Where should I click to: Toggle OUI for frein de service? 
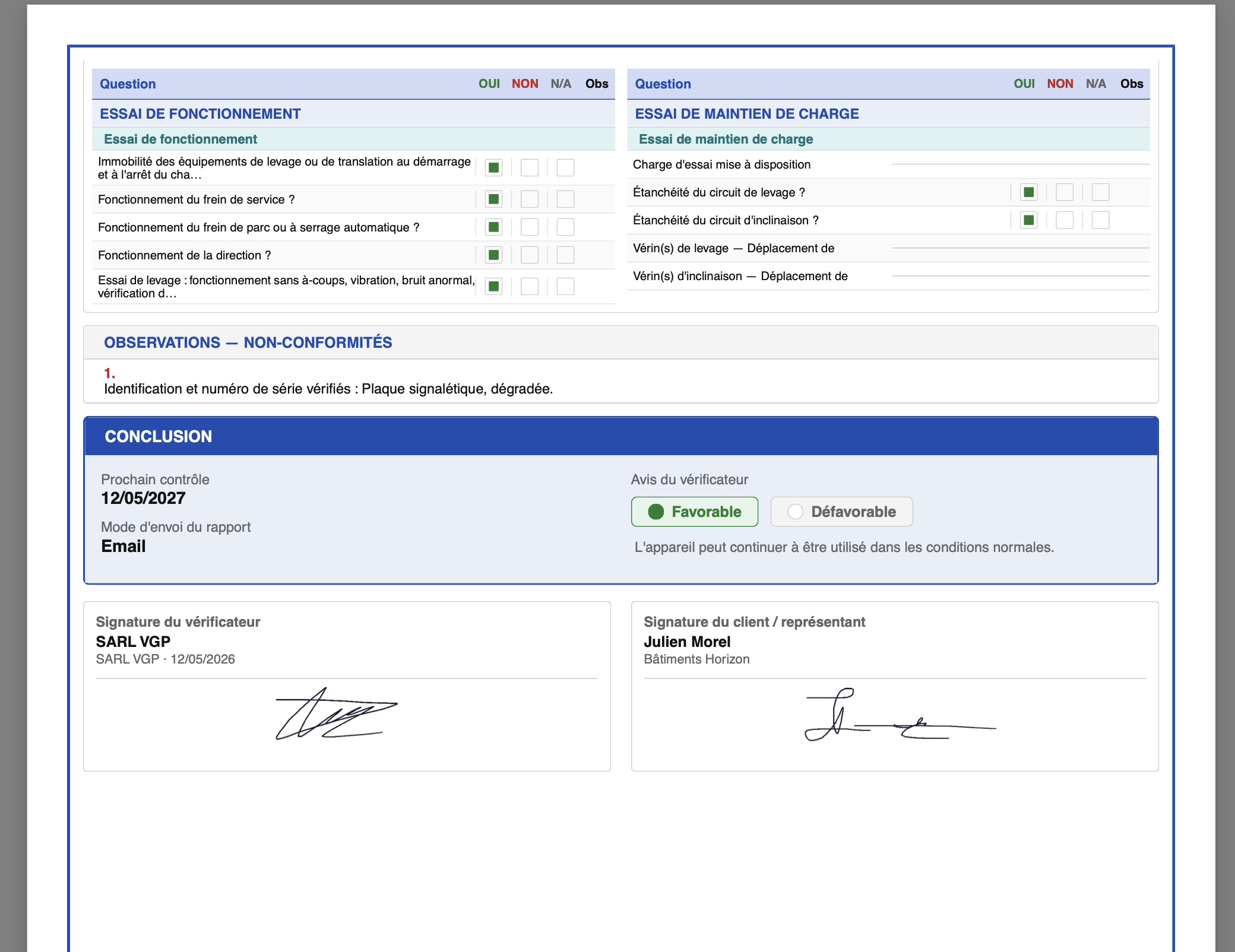(493, 199)
